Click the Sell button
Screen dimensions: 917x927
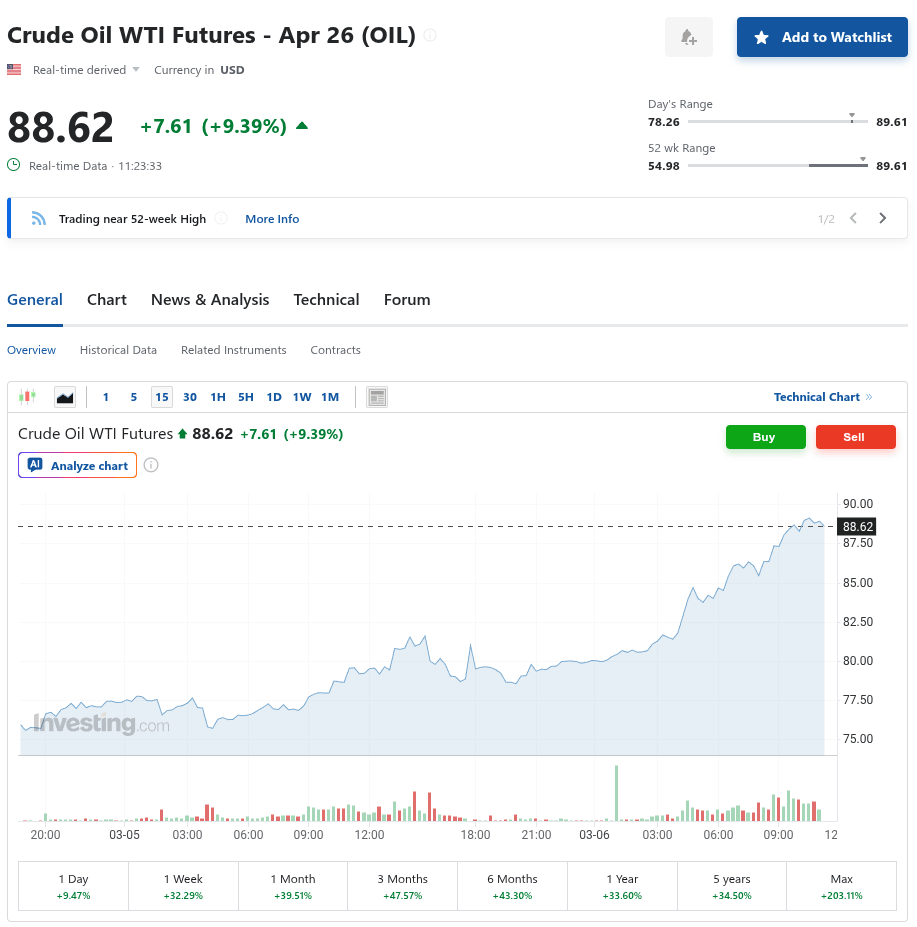point(856,437)
